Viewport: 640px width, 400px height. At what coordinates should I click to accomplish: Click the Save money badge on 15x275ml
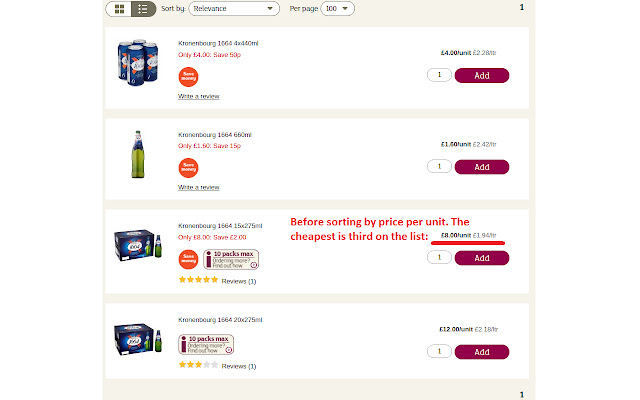click(187, 260)
